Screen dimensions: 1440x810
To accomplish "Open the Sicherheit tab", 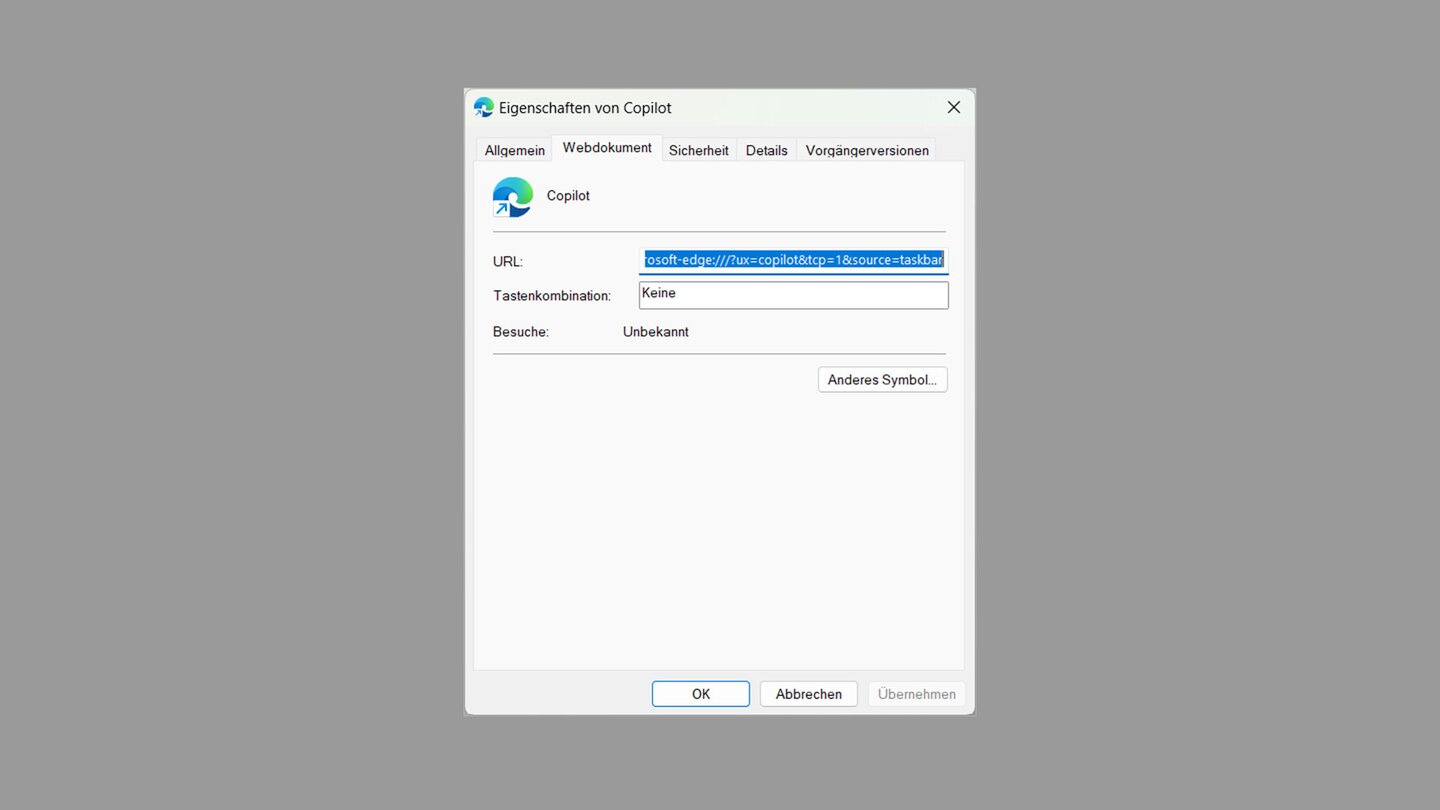I will pyautogui.click(x=698, y=150).
